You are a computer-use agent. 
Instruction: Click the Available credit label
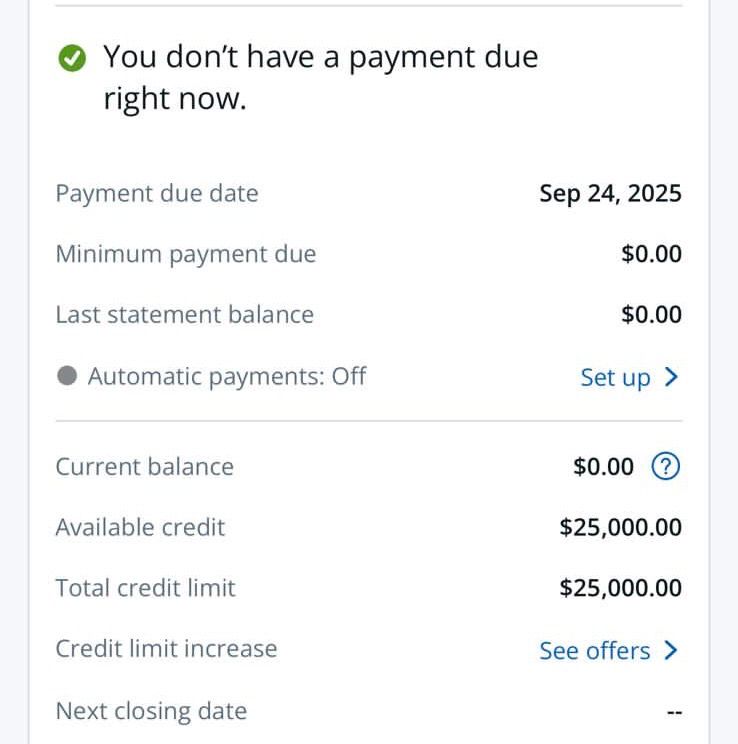pyautogui.click(x=141, y=527)
